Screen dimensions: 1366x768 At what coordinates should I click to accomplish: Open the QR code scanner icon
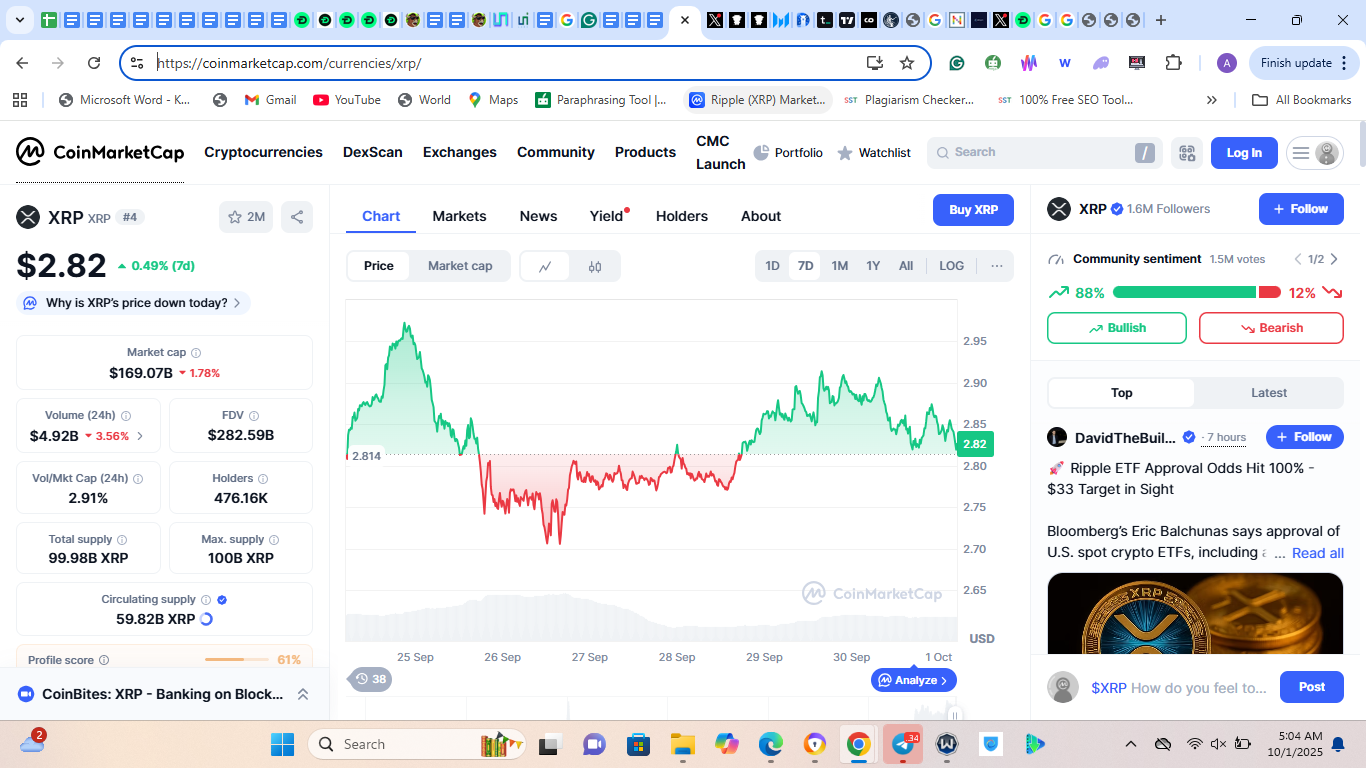pyautogui.click(x=1187, y=153)
